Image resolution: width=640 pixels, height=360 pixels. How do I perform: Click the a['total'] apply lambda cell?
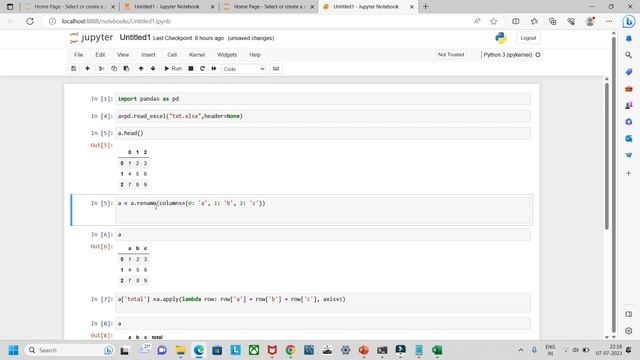coord(323,302)
